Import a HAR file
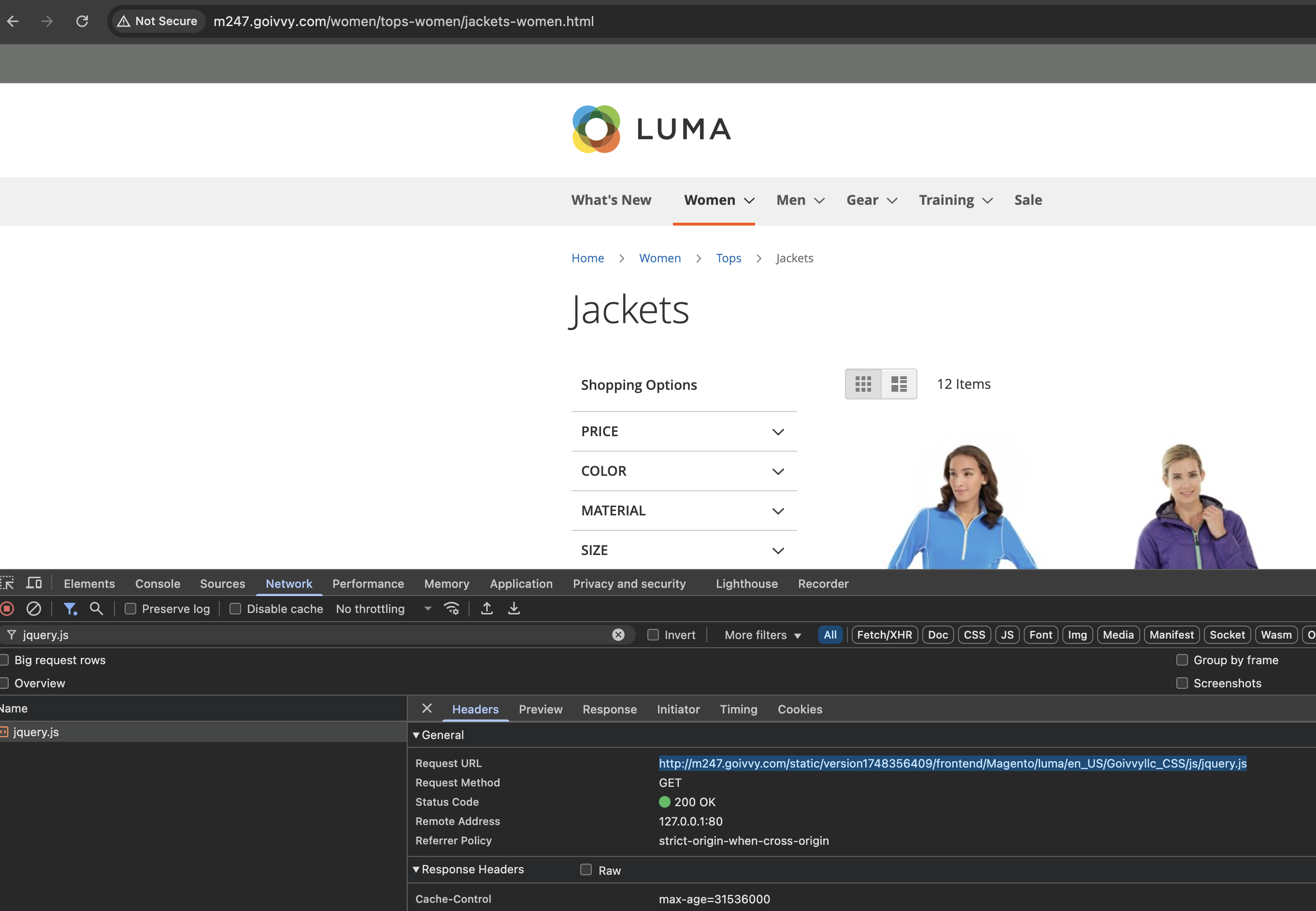 486,609
